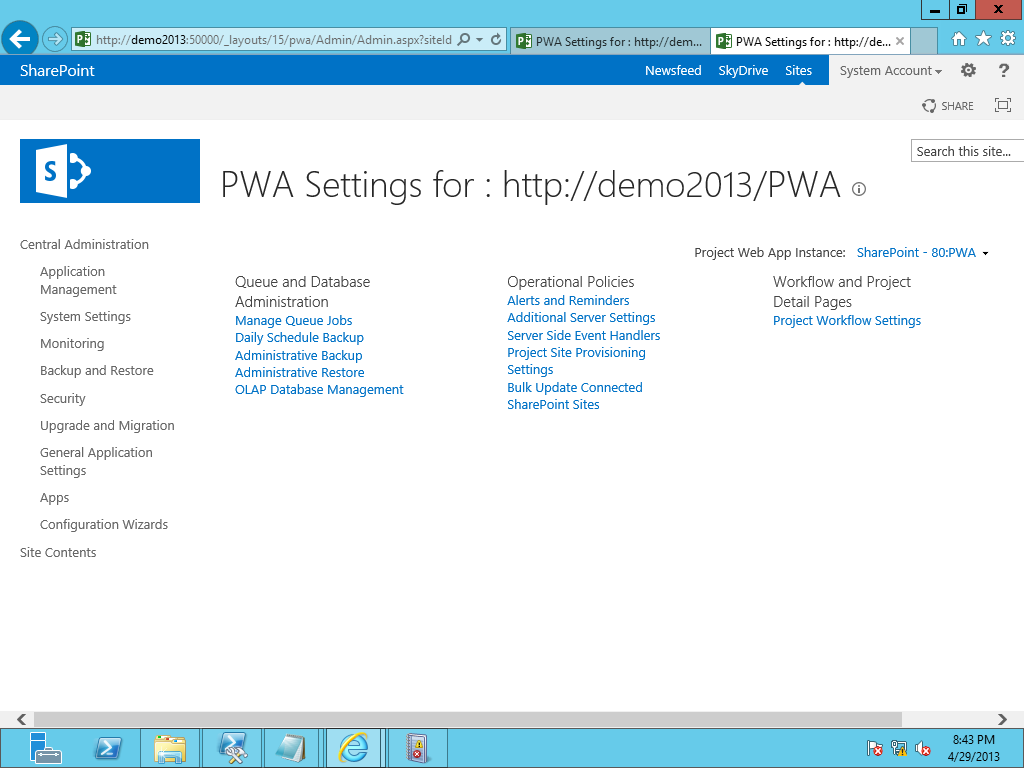Image resolution: width=1024 pixels, height=768 pixels.
Task: Click the browser address bar URL
Action: (274, 40)
